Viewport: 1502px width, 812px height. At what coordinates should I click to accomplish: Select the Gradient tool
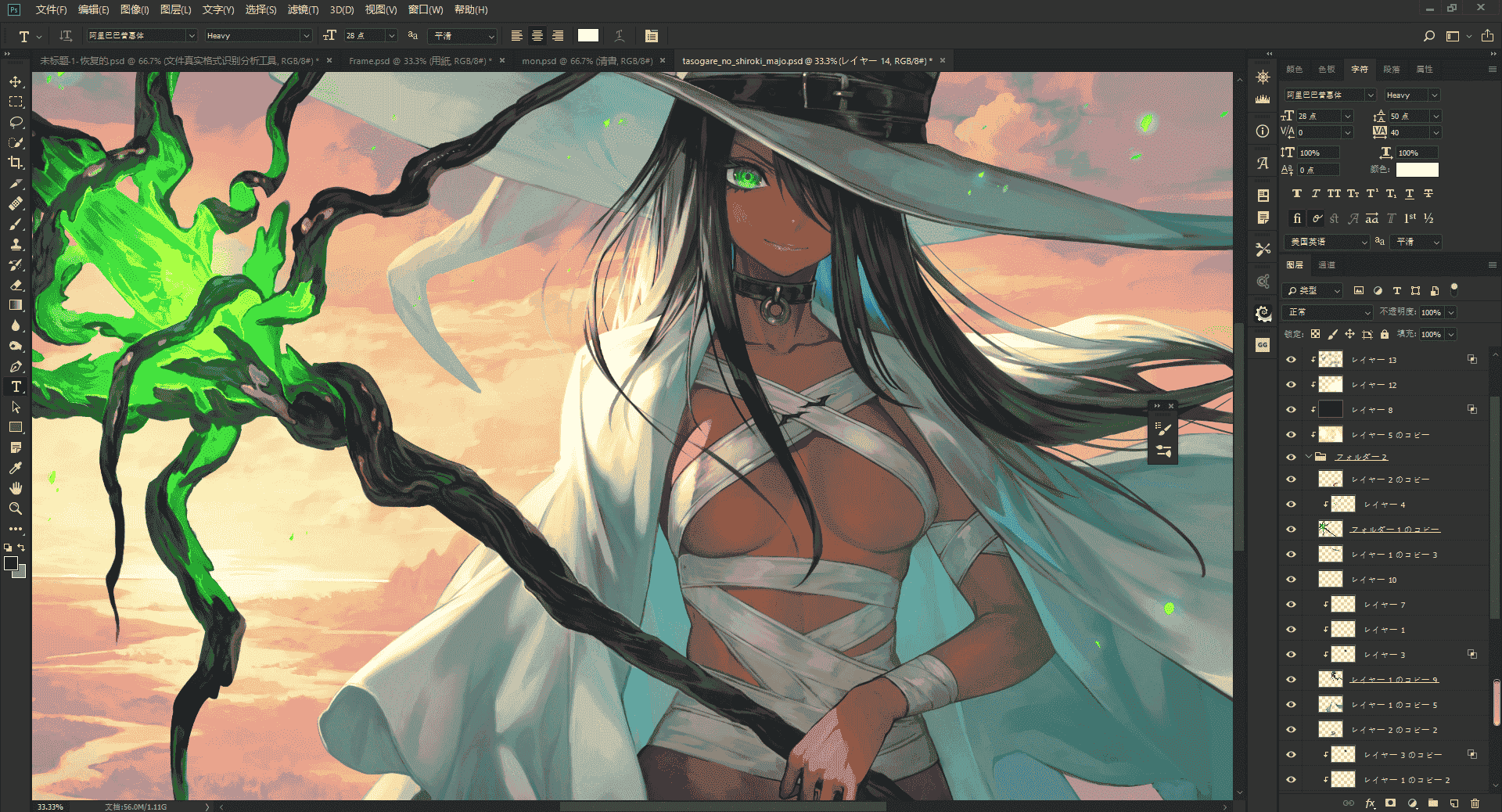[x=16, y=305]
